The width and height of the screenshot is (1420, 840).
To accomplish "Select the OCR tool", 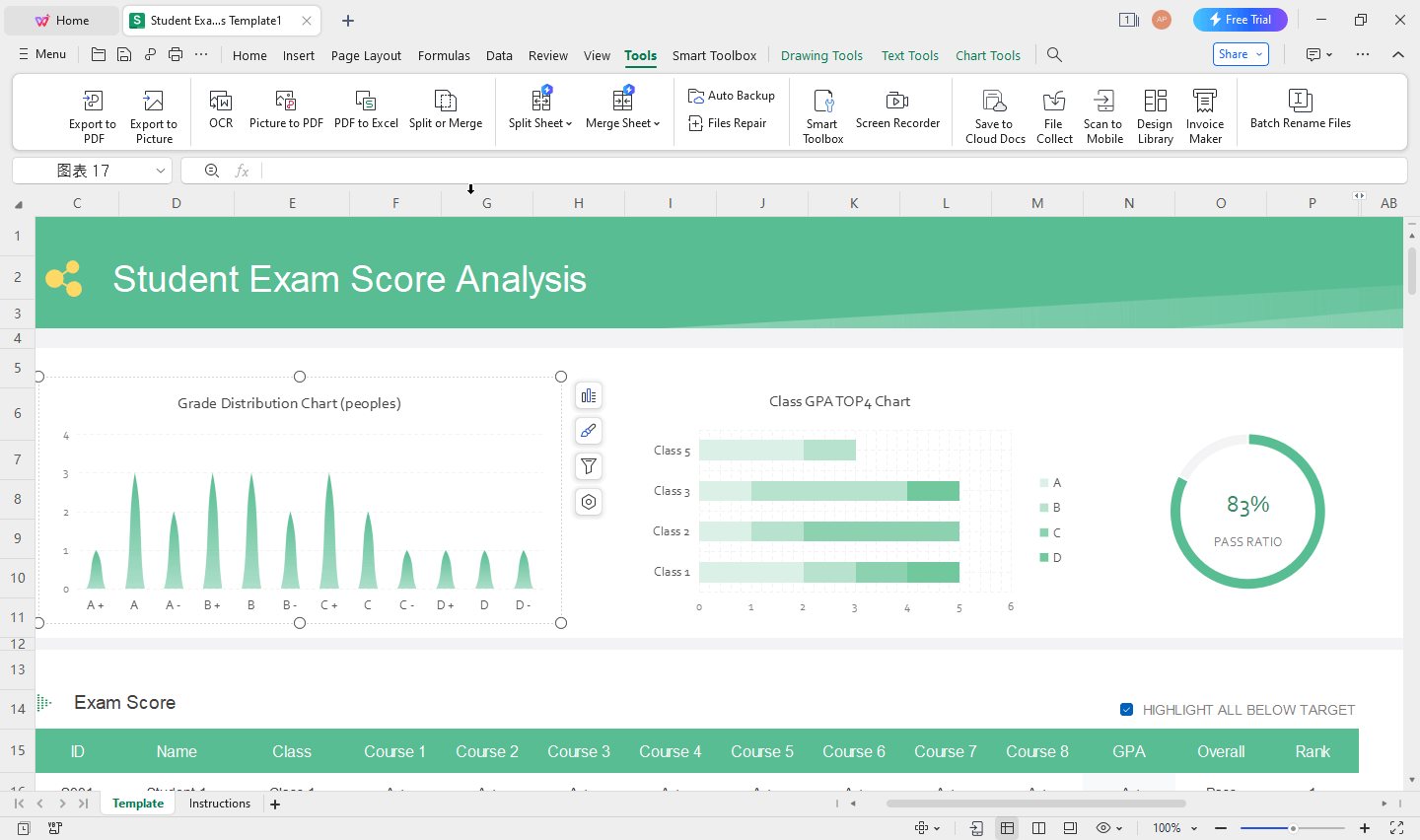I will coord(220,111).
